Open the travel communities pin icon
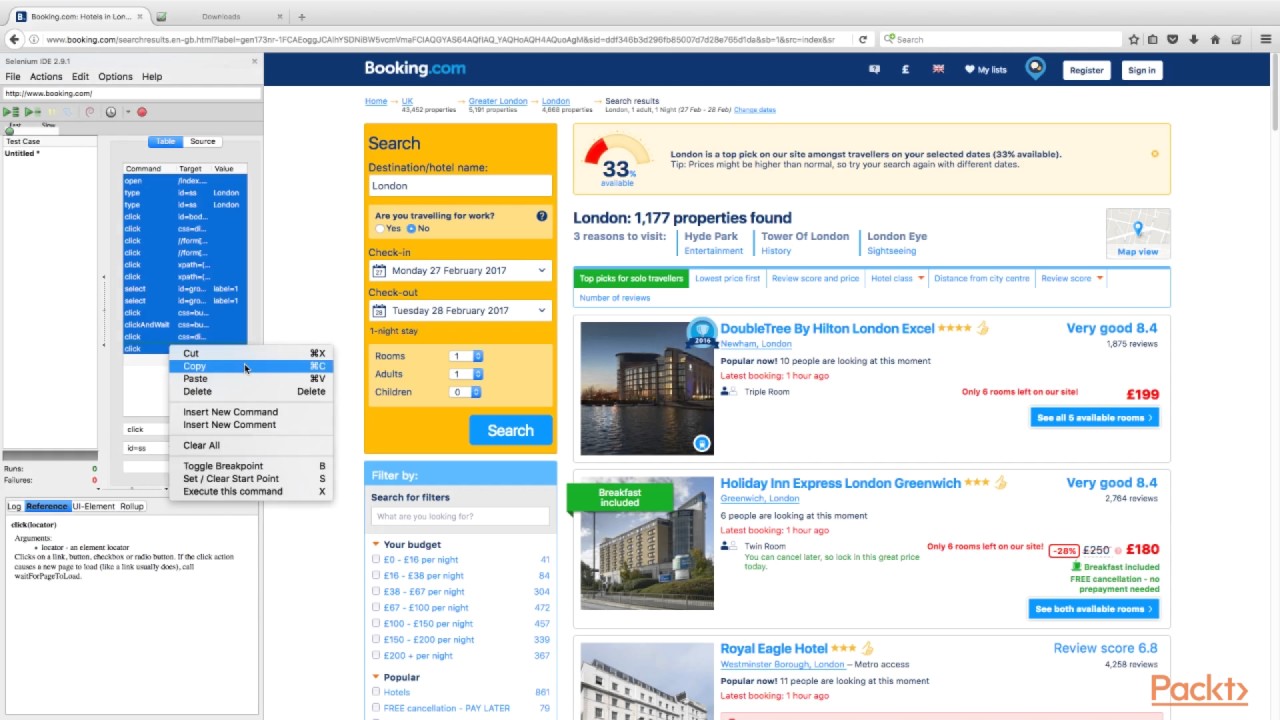This screenshot has width=1280, height=720. click(1035, 69)
